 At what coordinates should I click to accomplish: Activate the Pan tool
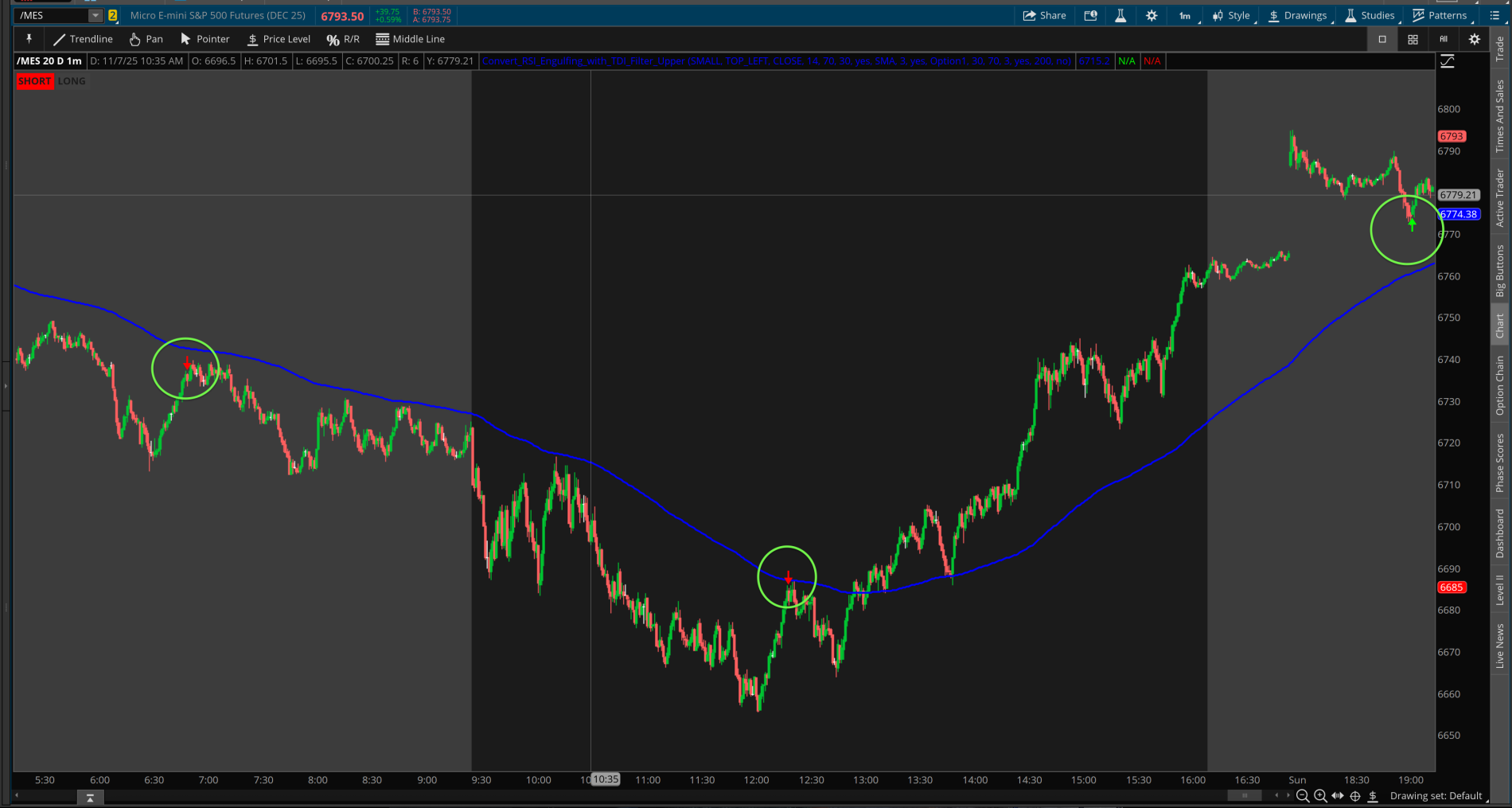pyautogui.click(x=146, y=38)
